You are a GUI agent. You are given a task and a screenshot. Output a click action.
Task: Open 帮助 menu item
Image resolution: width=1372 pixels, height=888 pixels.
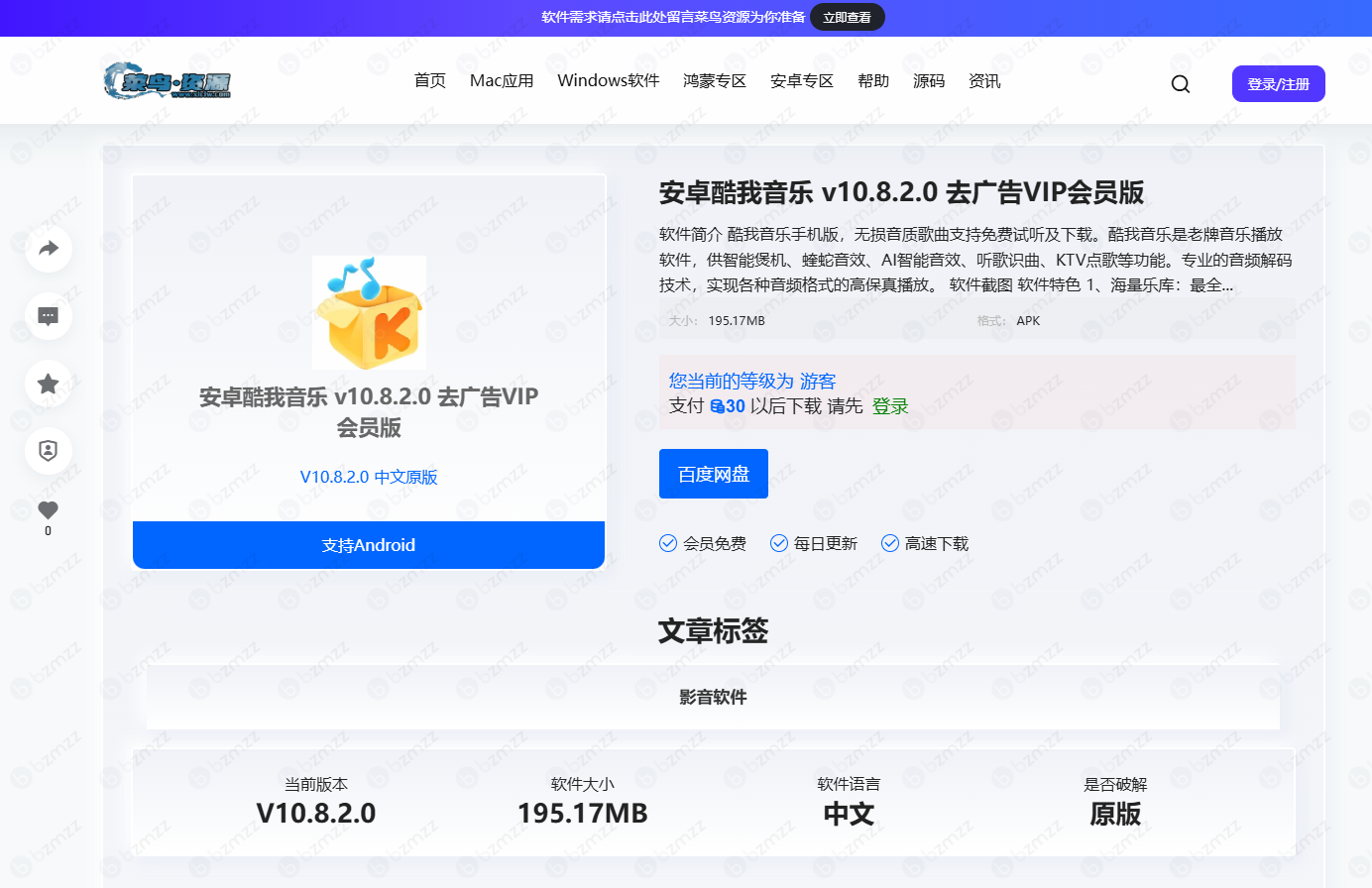click(x=873, y=81)
